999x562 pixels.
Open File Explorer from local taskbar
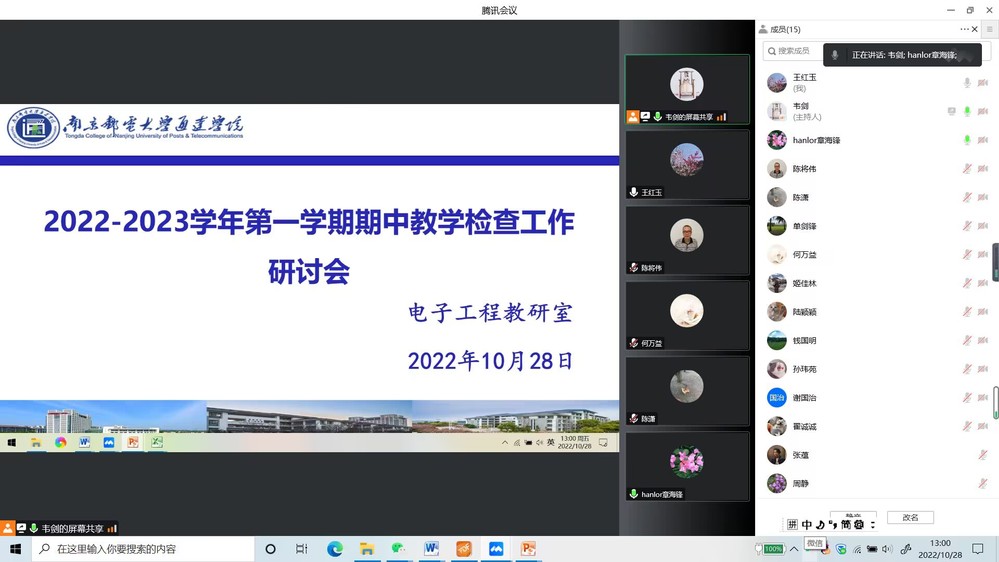366,549
